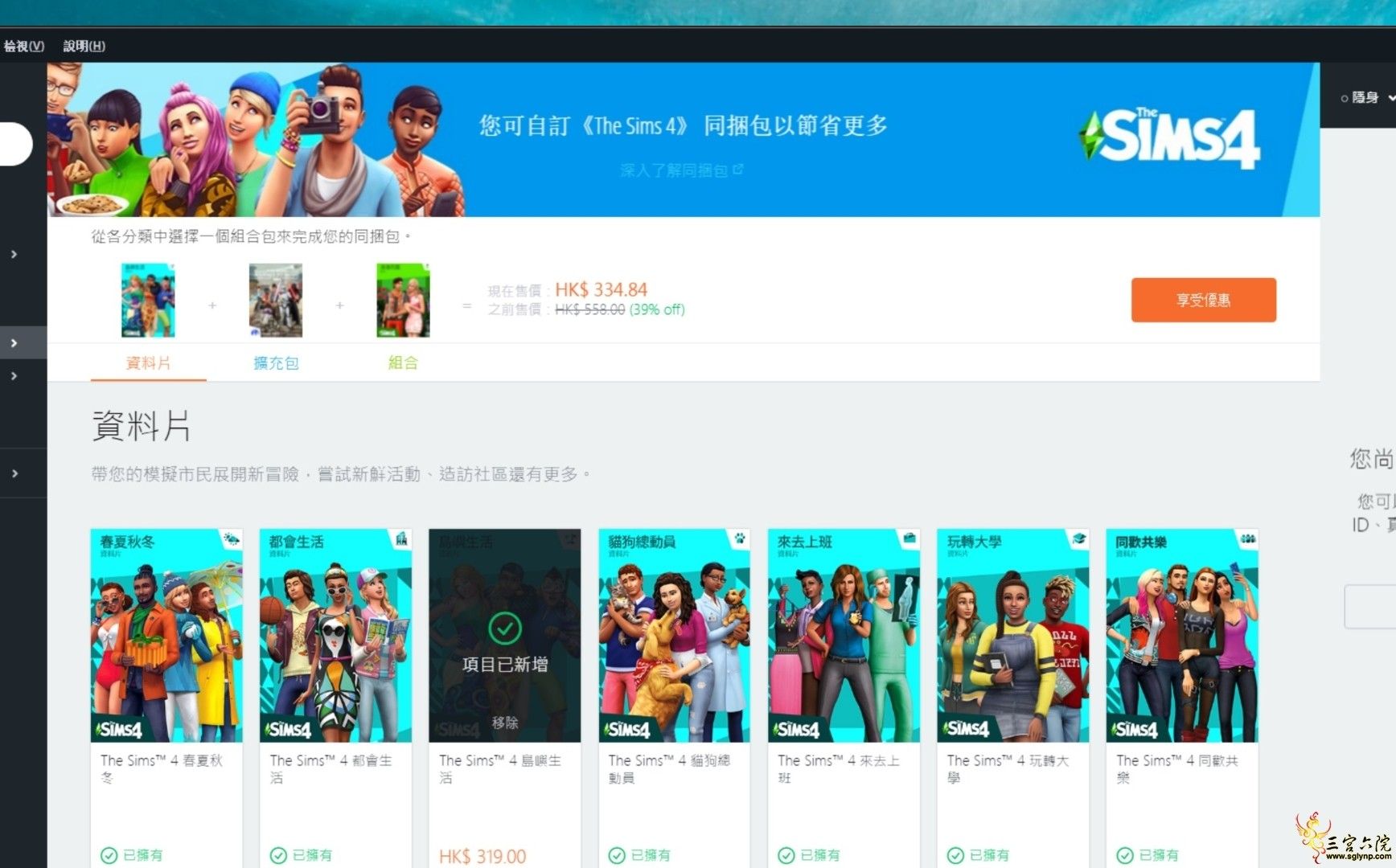Click the price HK$ 319.00 on 島嶼生活
Screen dimensions: 1396x868
(x=482, y=857)
